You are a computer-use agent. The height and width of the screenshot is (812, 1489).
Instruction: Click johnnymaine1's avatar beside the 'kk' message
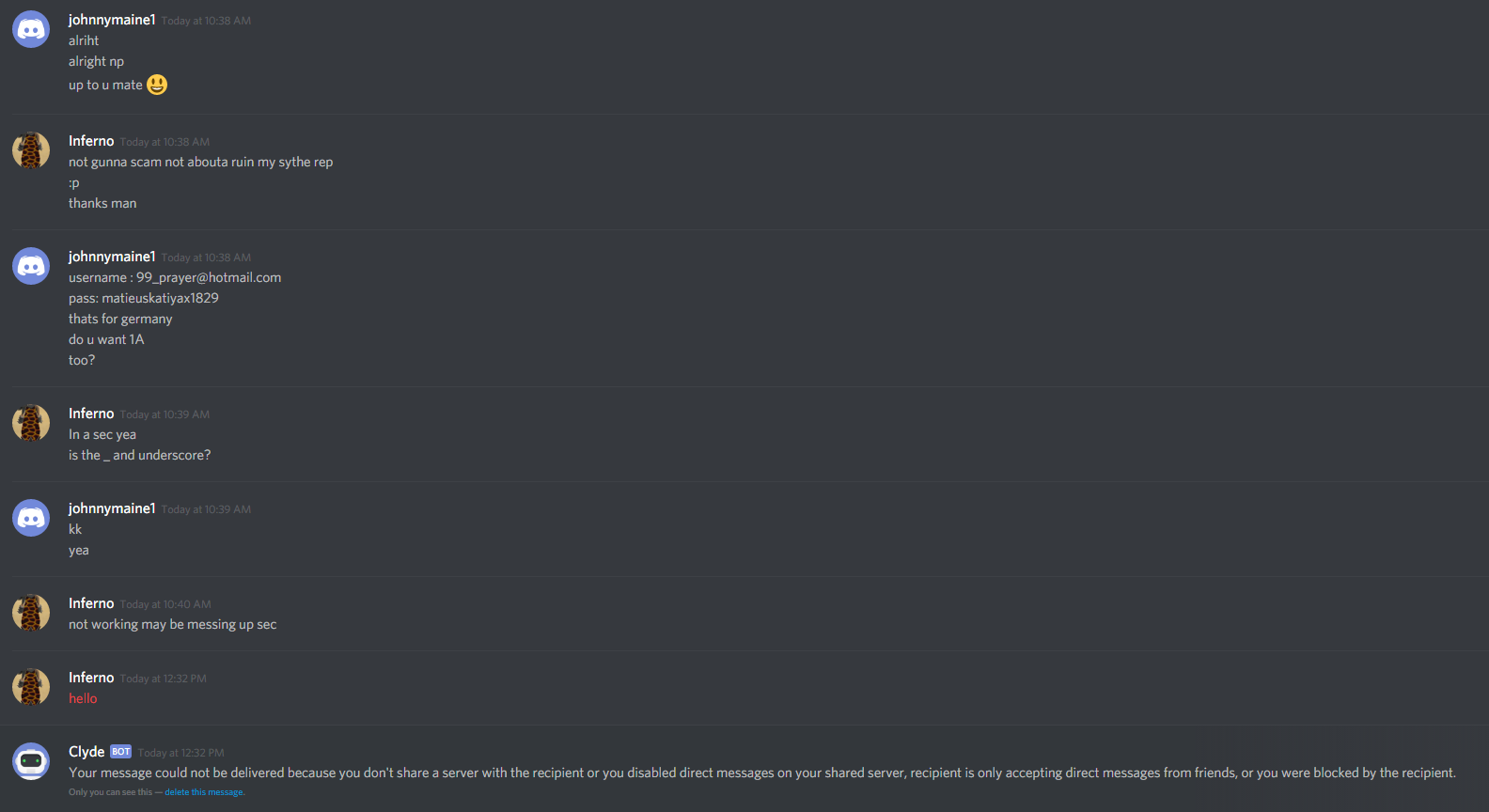click(x=31, y=518)
